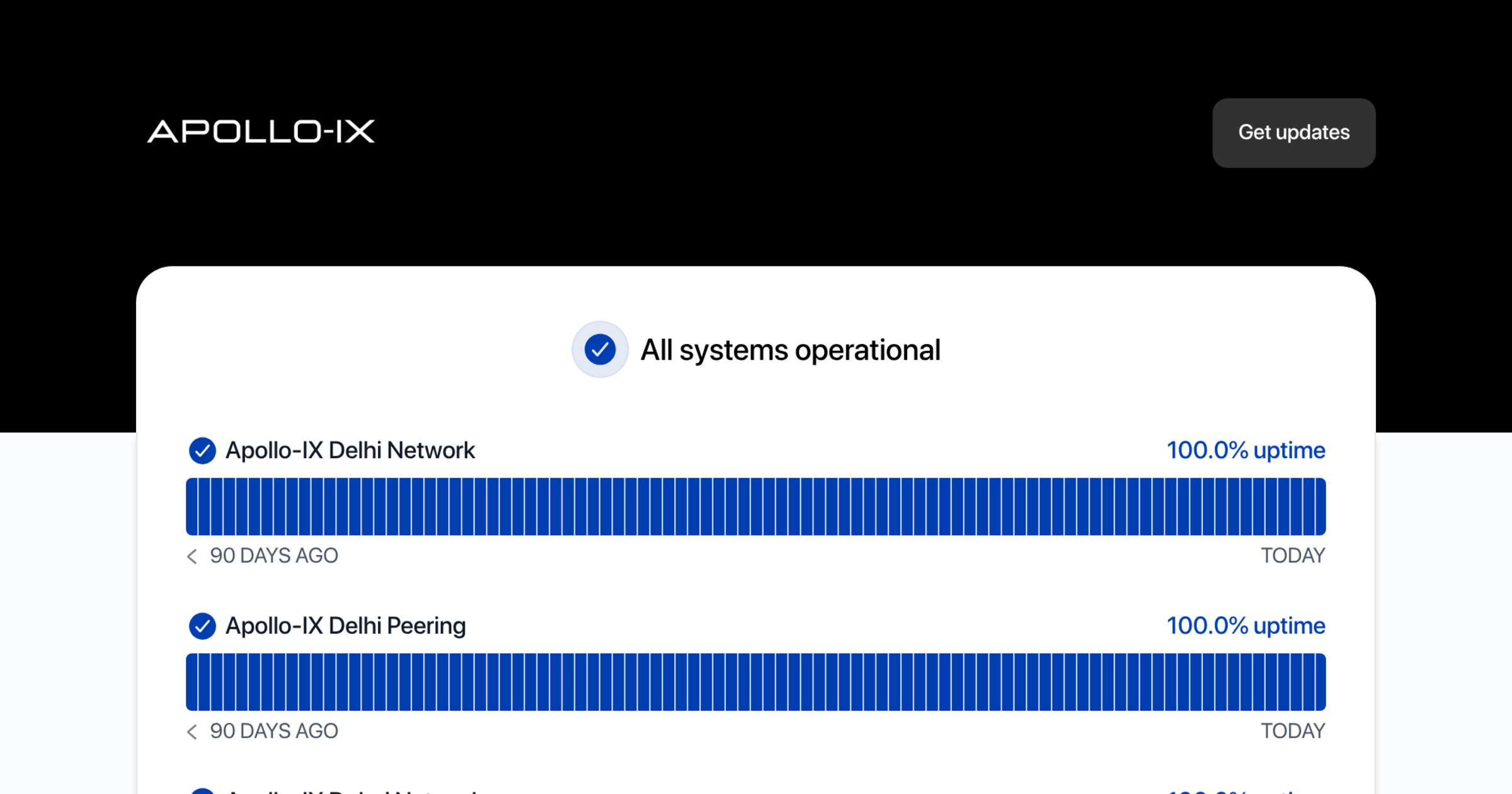The width and height of the screenshot is (1512, 794).
Task: Click the Delhi Peering status checkmark icon
Action: click(202, 626)
